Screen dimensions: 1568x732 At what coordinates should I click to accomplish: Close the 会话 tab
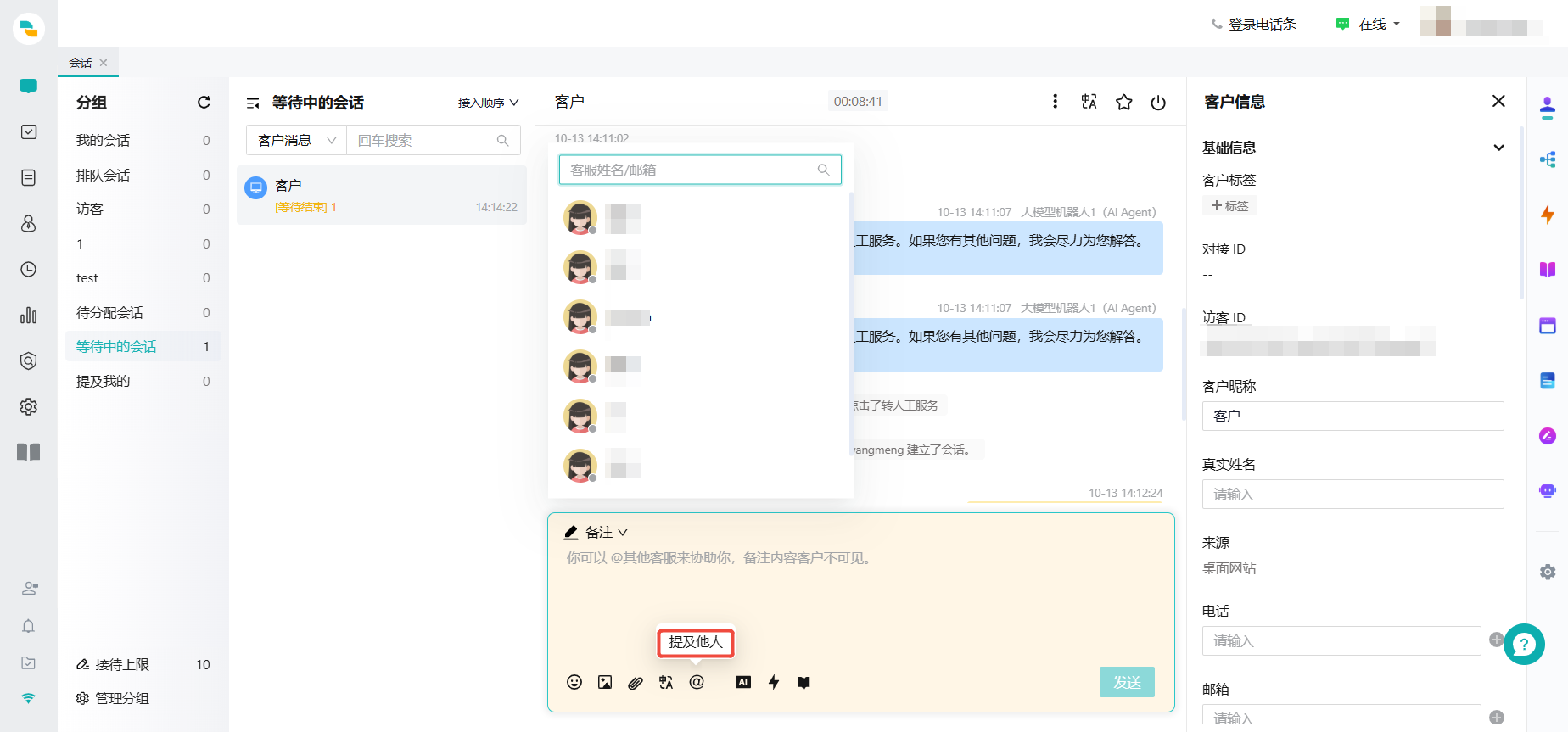click(104, 63)
